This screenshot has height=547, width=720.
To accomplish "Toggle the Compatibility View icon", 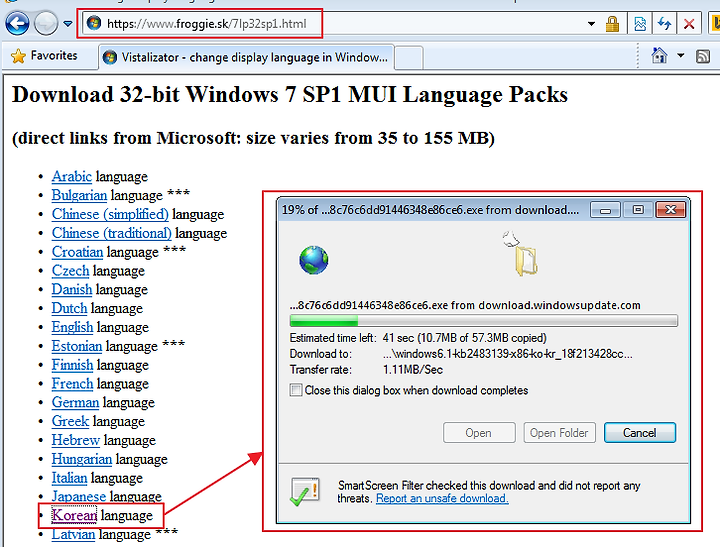I will coord(640,23).
